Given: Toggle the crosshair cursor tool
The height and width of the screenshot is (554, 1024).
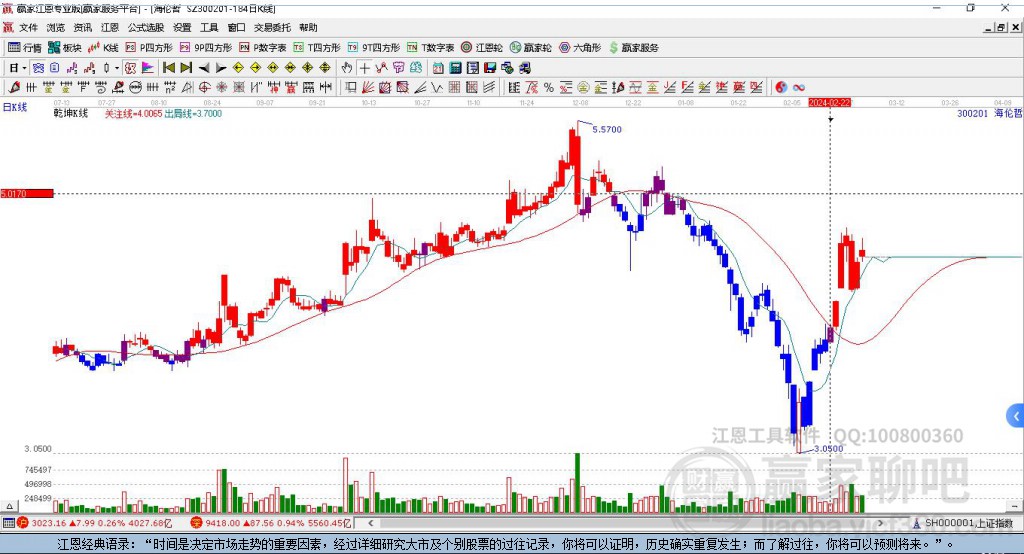Looking at the screenshot, I should 364,68.
